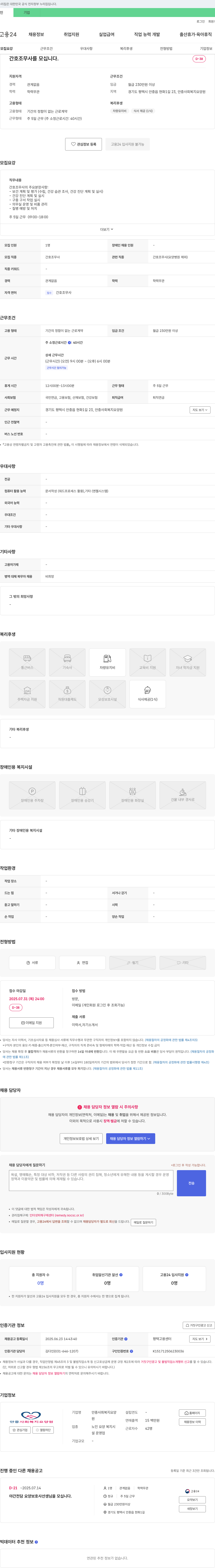Click the 건물 내부 경사로 icon
Image resolution: width=215 pixels, height=1568 pixels.
coord(183,796)
